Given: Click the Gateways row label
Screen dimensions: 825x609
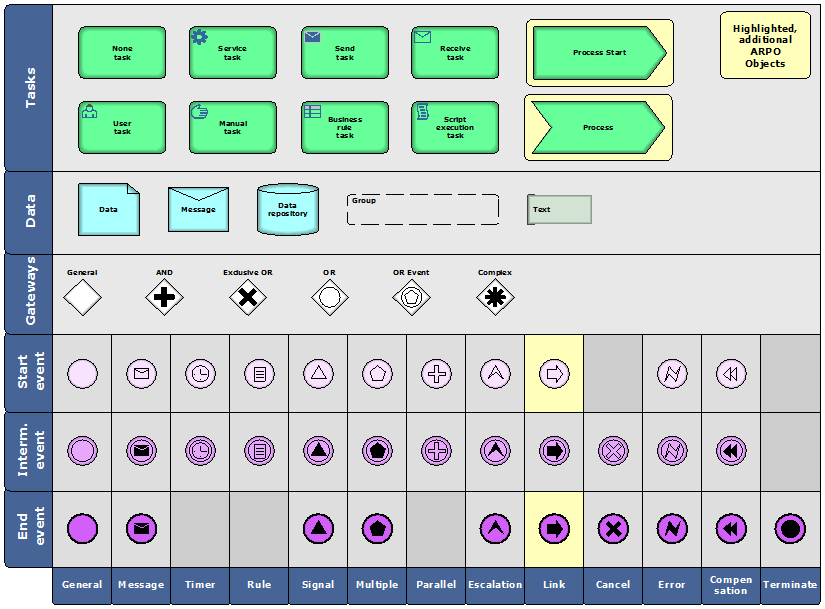Looking at the screenshot, I should pos(29,293).
